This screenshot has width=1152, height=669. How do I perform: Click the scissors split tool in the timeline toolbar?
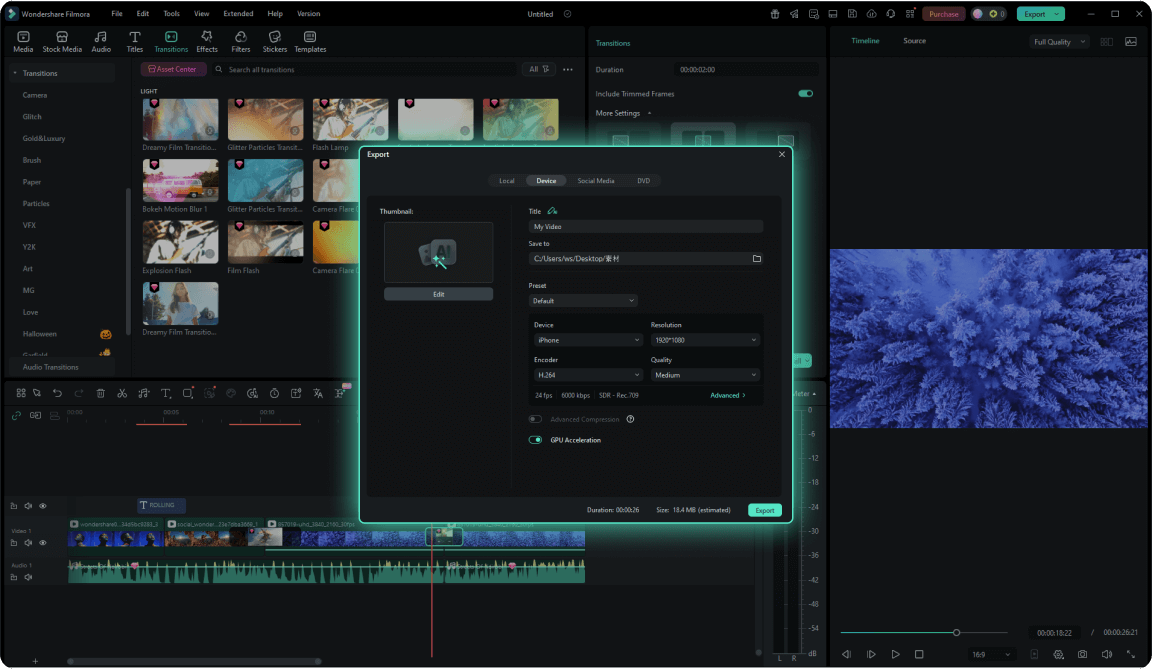(122, 394)
